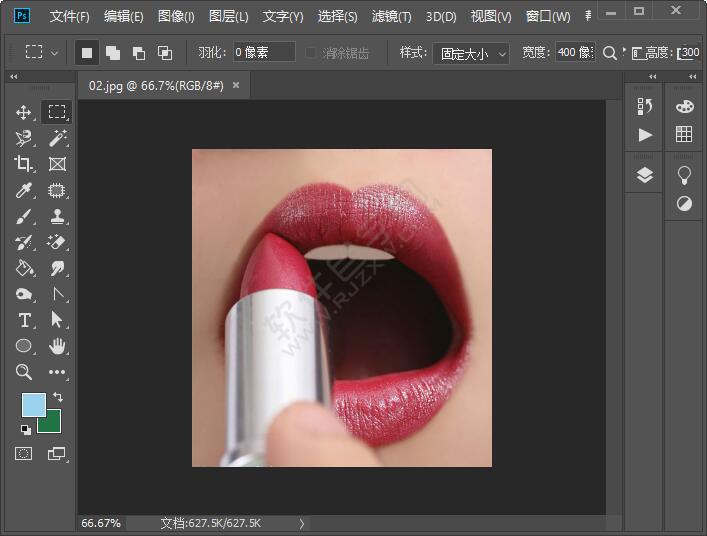Image resolution: width=707 pixels, height=536 pixels.
Task: Toggle the anti-alias checkbox
Action: 311,53
